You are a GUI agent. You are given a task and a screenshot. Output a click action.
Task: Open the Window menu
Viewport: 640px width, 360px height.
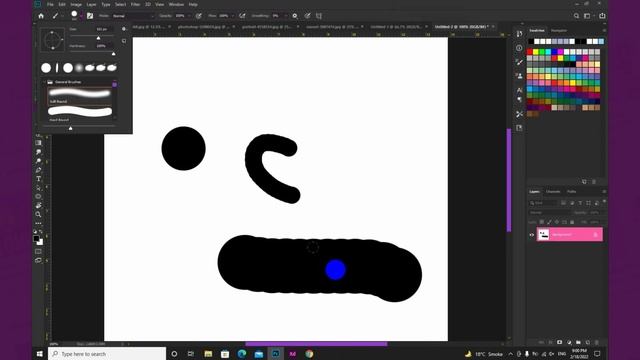[176, 4]
